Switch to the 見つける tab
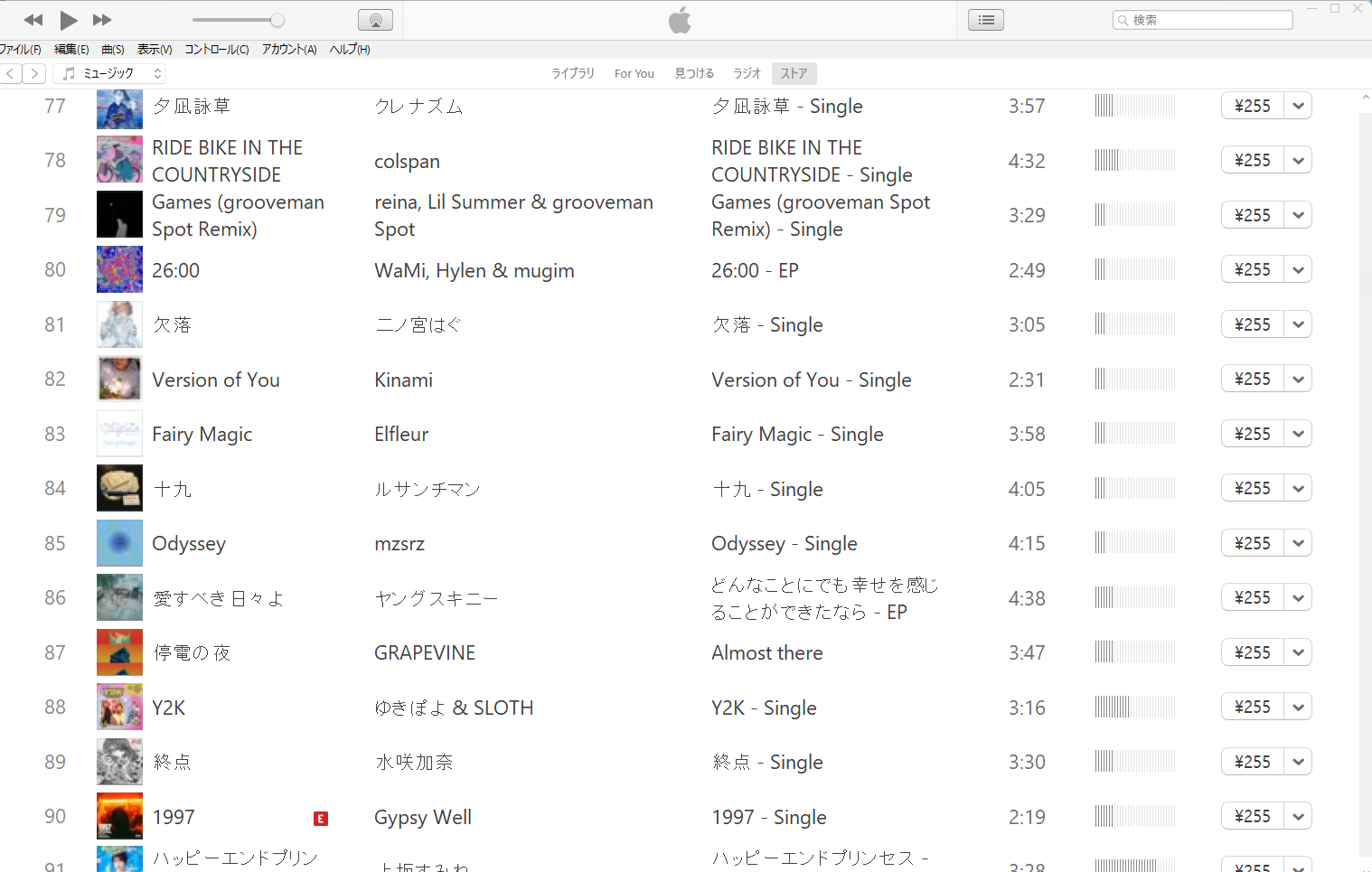 click(694, 73)
